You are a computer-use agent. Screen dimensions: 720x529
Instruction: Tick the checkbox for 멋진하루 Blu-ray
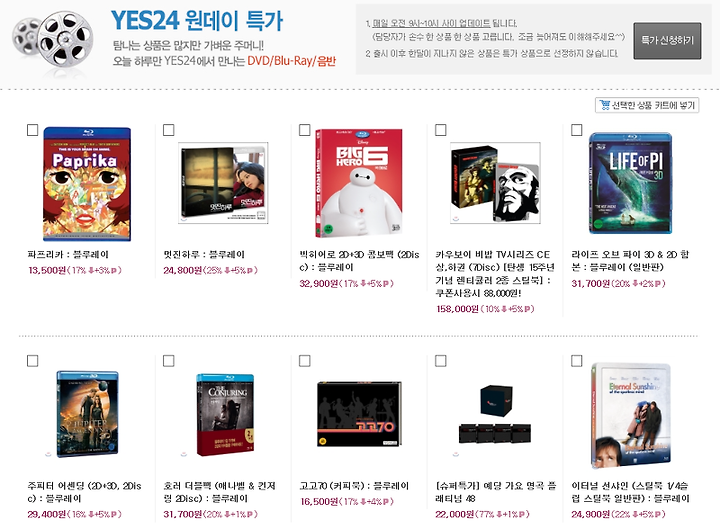(169, 130)
